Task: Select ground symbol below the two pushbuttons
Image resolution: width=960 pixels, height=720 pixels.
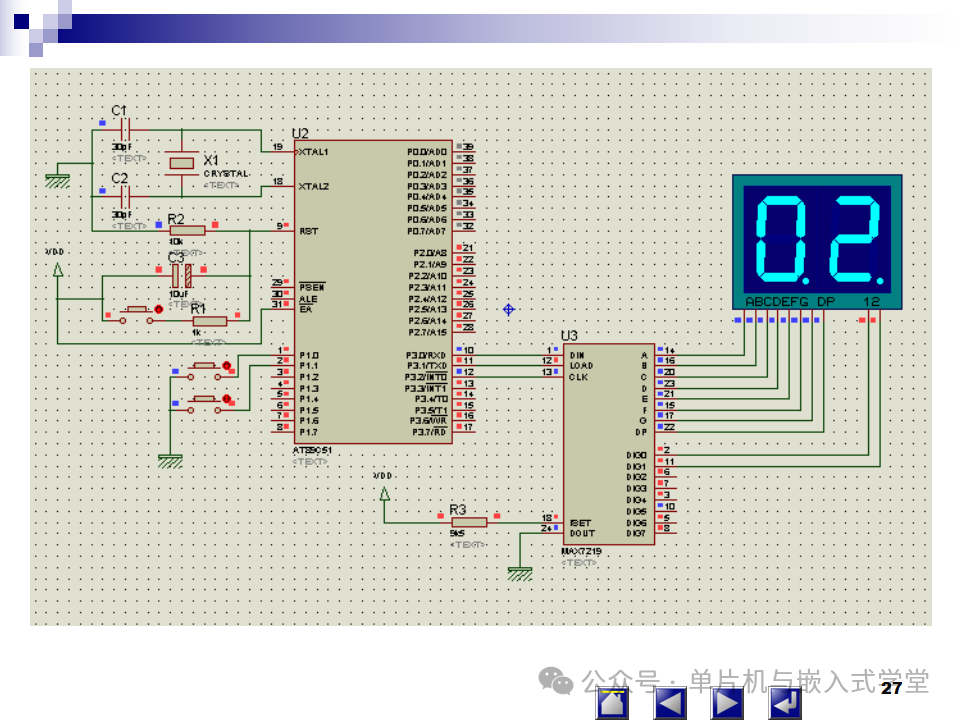Action: 170,461
